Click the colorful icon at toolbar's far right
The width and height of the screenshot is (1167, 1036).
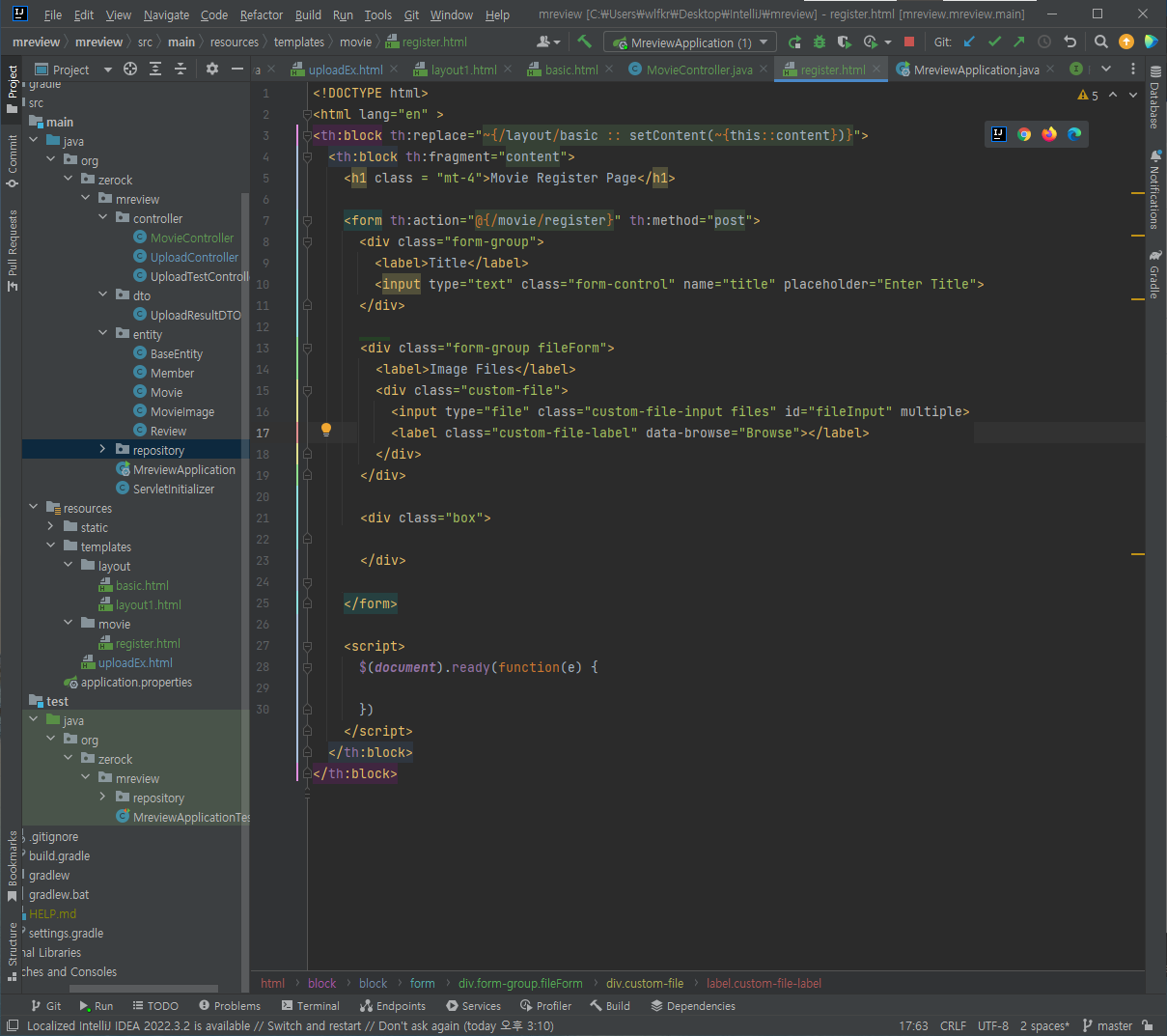point(1151,42)
